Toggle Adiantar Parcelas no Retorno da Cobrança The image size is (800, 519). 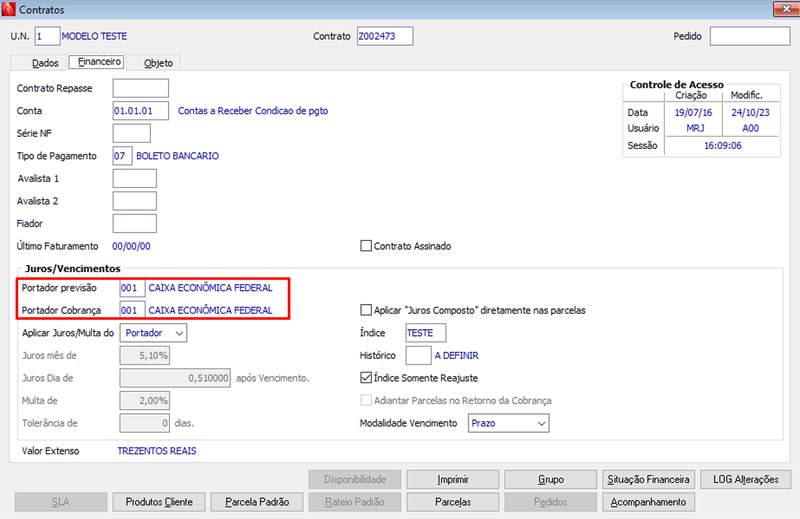click(x=366, y=400)
